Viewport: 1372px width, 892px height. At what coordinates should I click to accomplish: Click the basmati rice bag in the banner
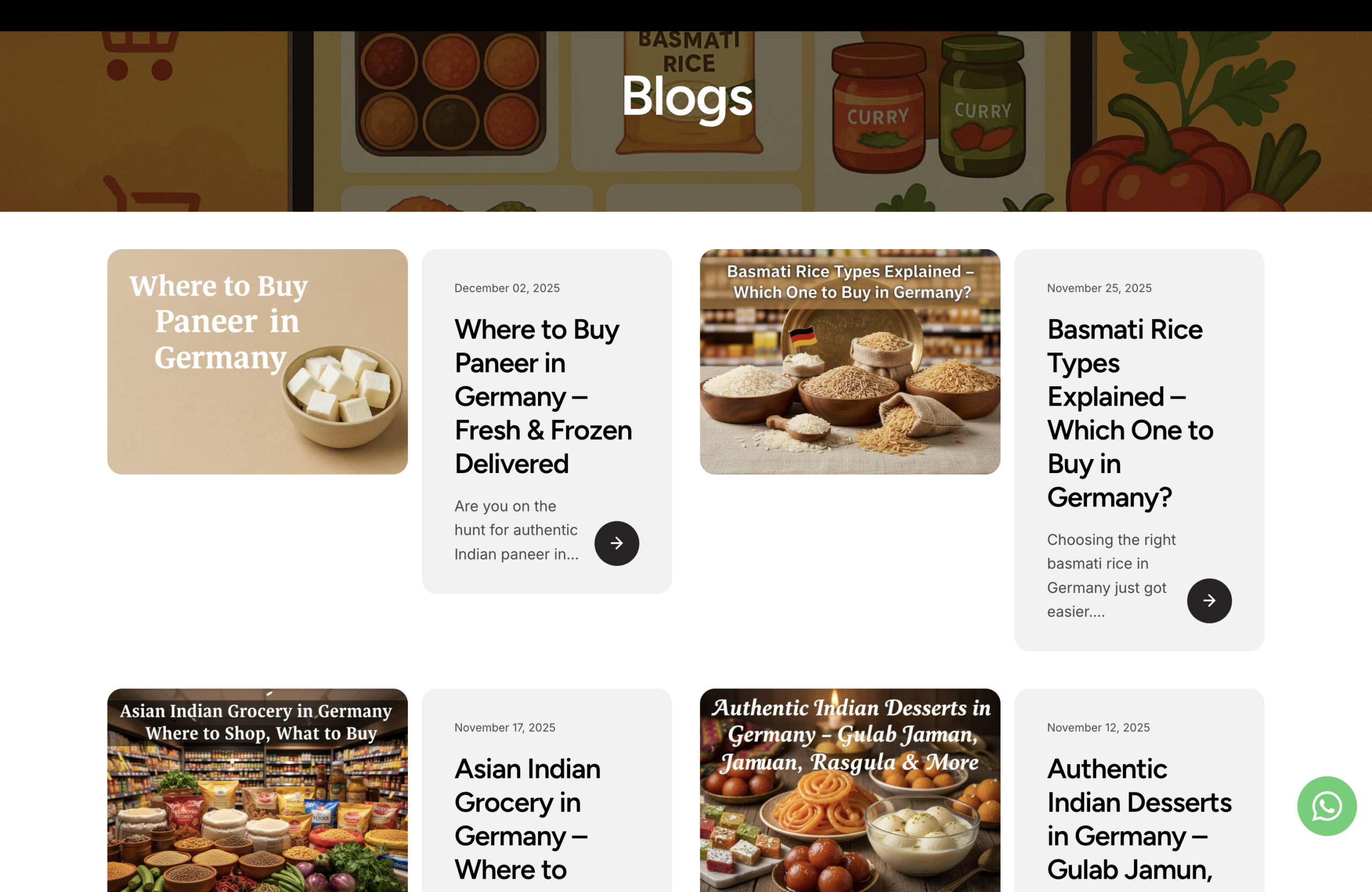coord(689,92)
